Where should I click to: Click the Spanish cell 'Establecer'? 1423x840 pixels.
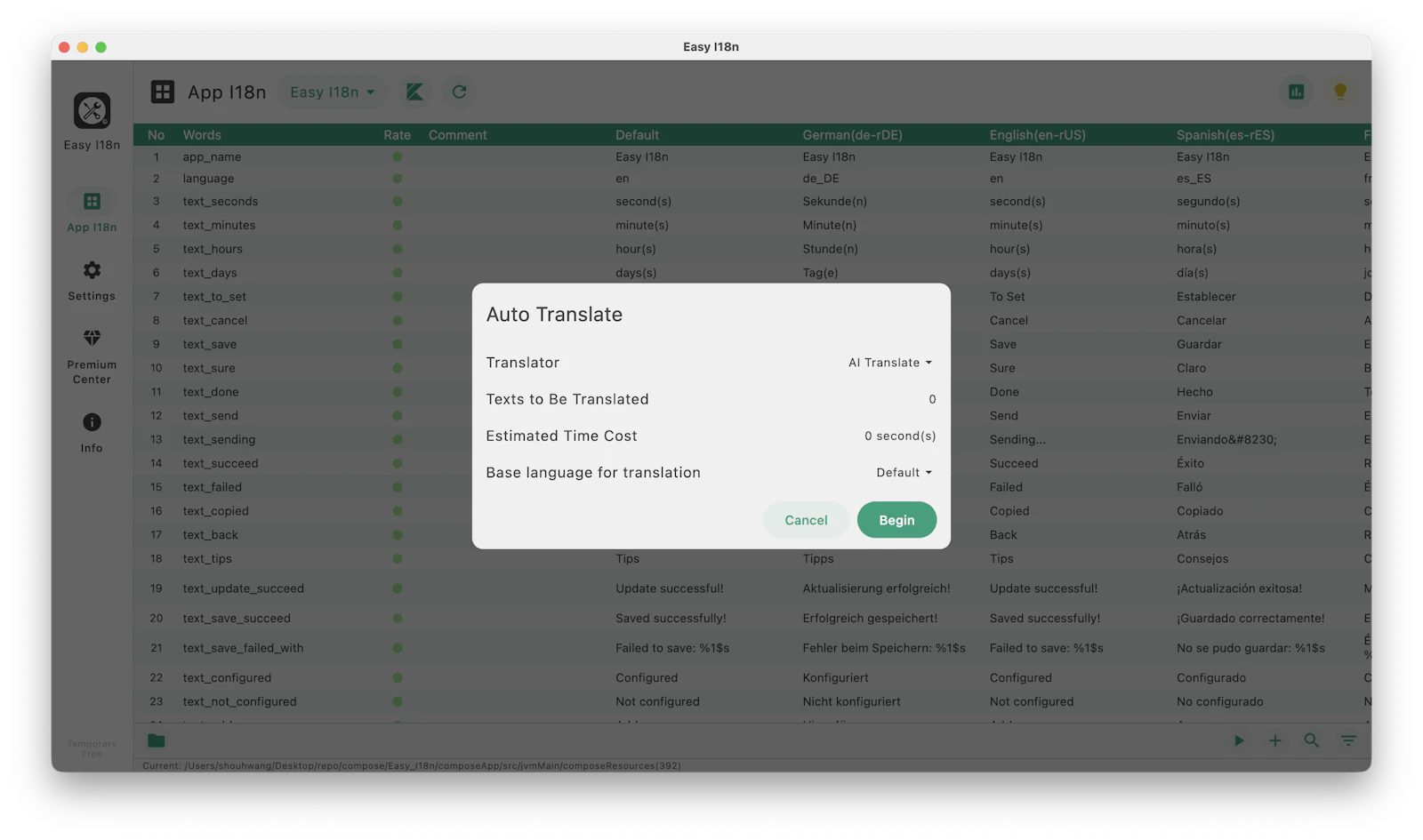click(x=1206, y=297)
